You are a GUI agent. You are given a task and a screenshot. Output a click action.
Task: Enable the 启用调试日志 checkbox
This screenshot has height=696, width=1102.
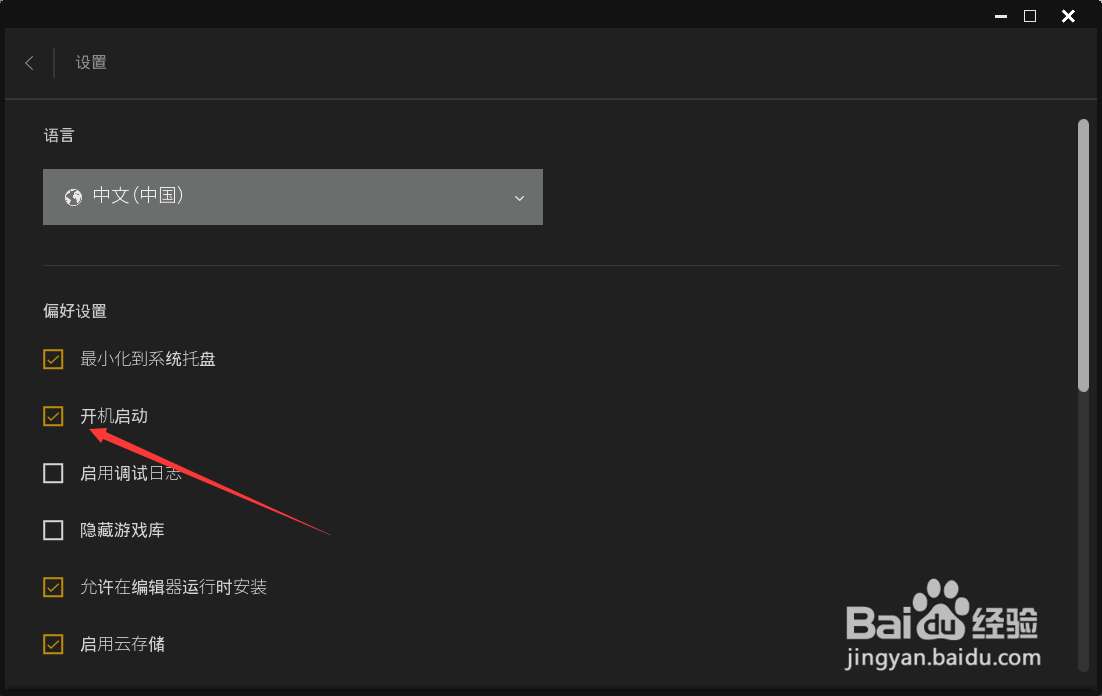[x=53, y=473]
